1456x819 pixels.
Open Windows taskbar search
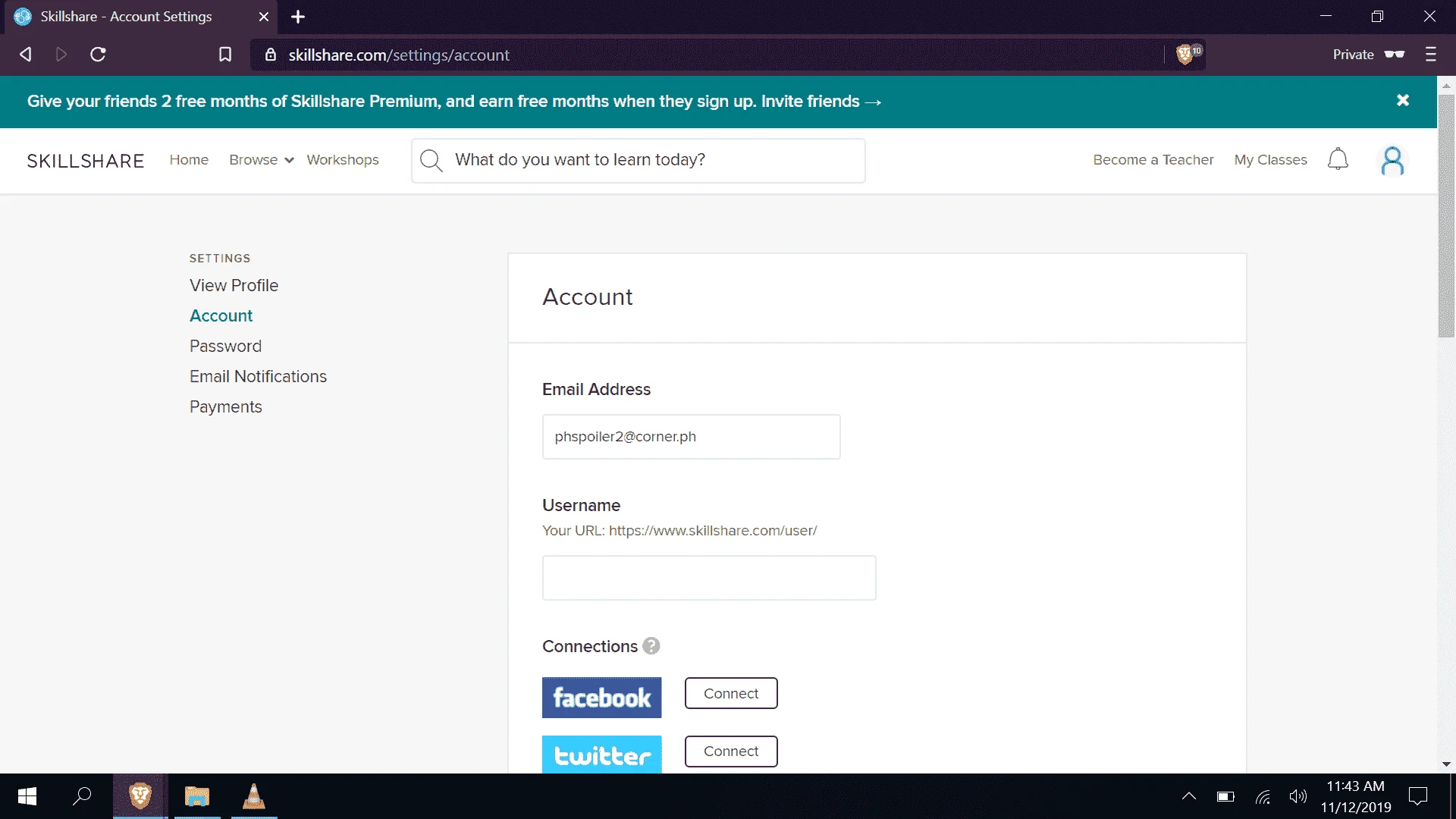coord(82,796)
